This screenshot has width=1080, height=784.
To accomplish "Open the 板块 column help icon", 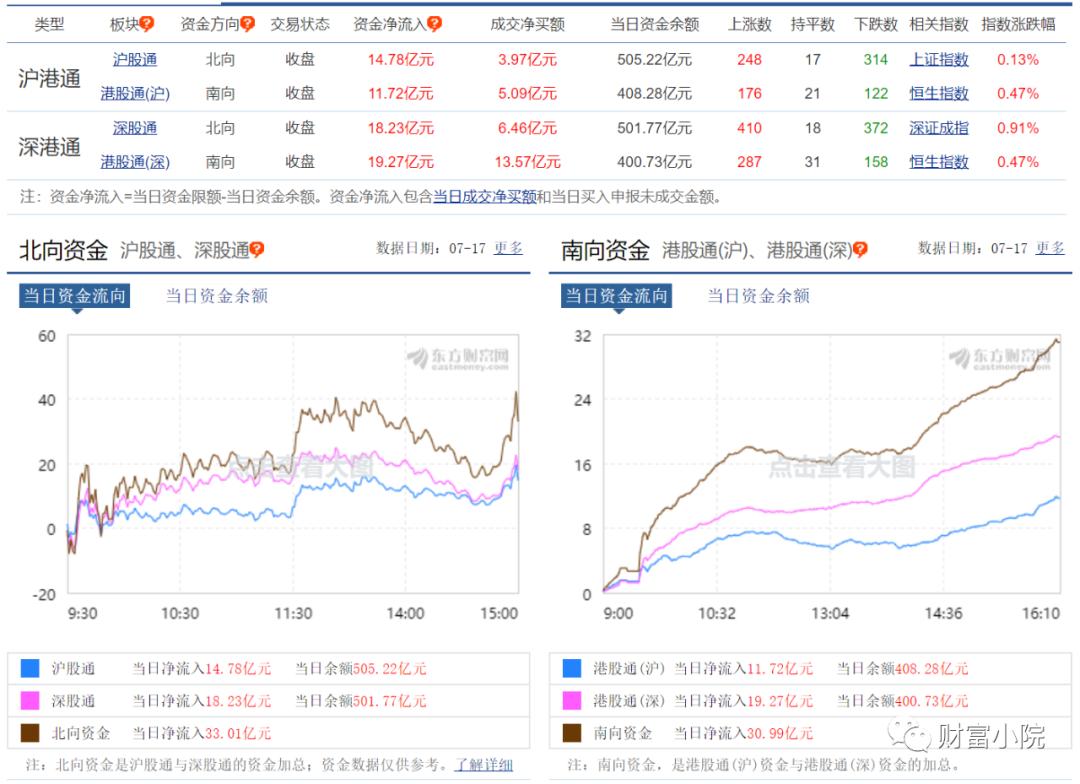I will click(146, 24).
